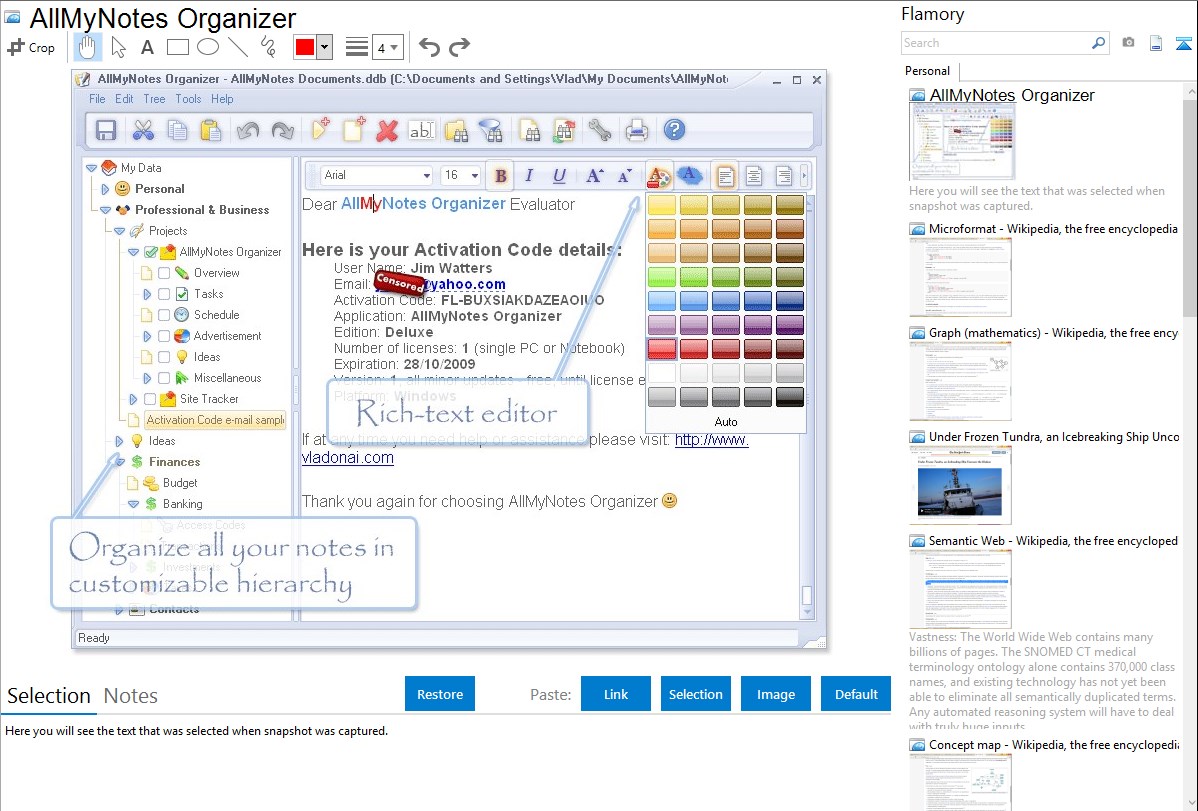Activate the hand pan tool

pos(86,47)
